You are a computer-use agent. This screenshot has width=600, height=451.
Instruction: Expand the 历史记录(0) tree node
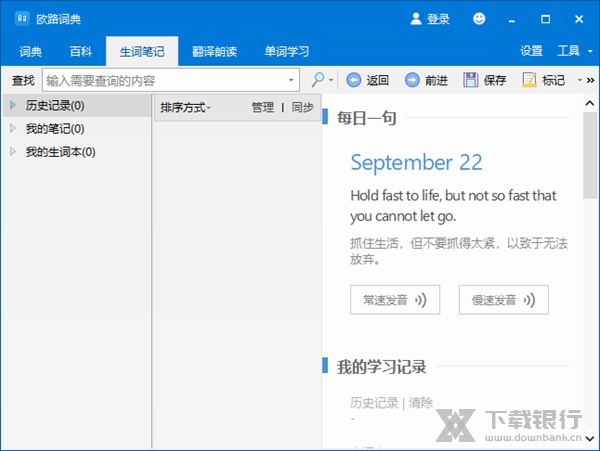[13, 105]
